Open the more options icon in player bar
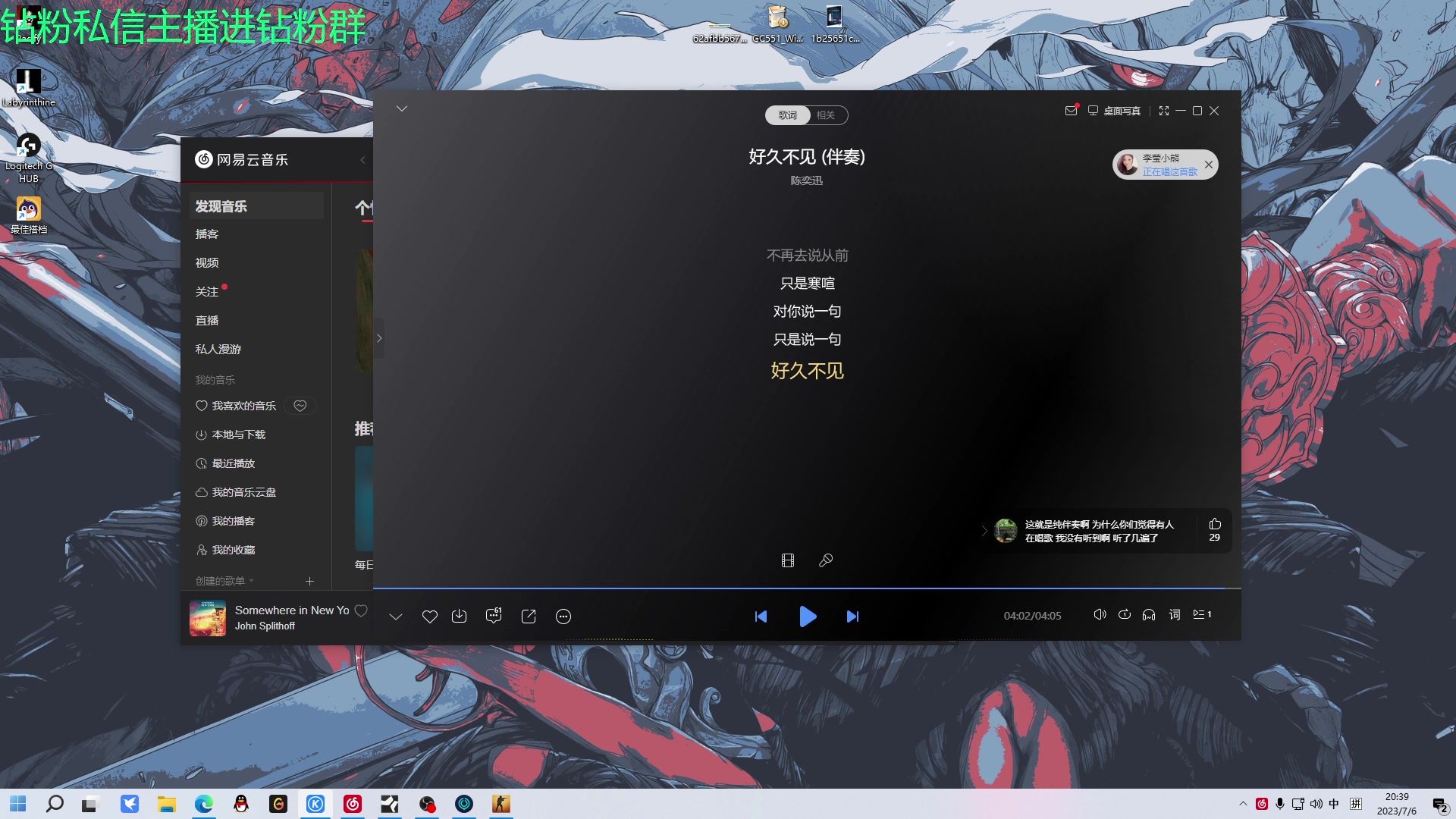Screen dimensions: 1456x819 563,617
